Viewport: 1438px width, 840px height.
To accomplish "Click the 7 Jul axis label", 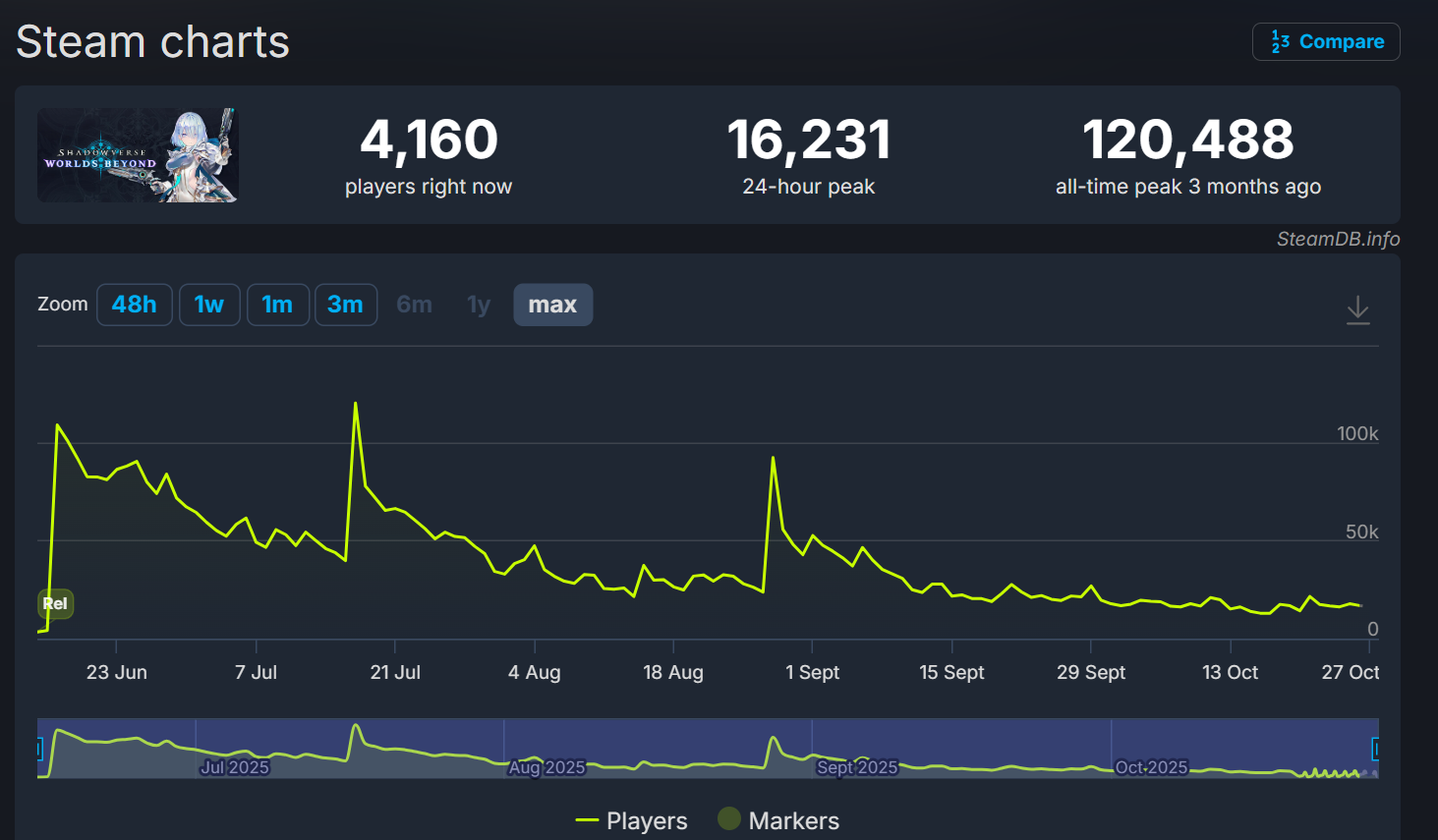I will coord(256,672).
